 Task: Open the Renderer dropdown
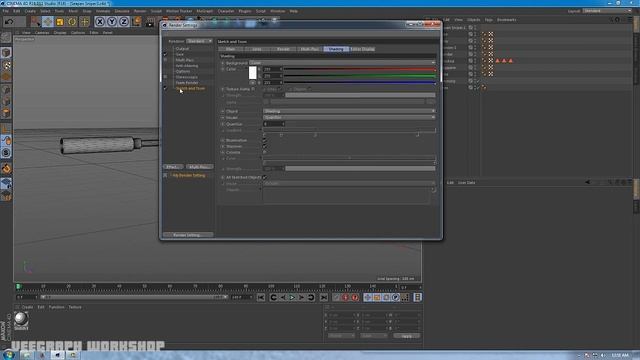[199, 41]
